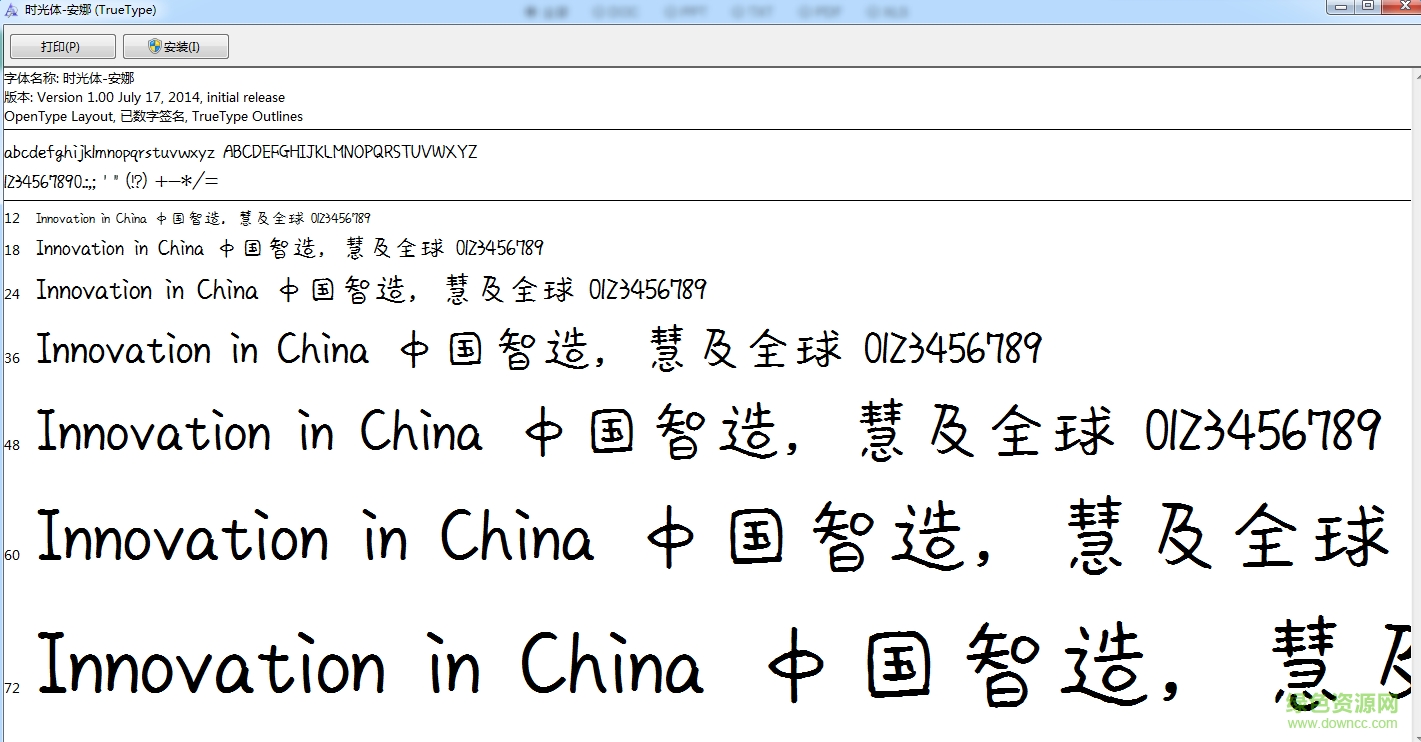Click the 48-point "Innovation in China" sample line
This screenshot has height=742, width=1421.
point(709,432)
